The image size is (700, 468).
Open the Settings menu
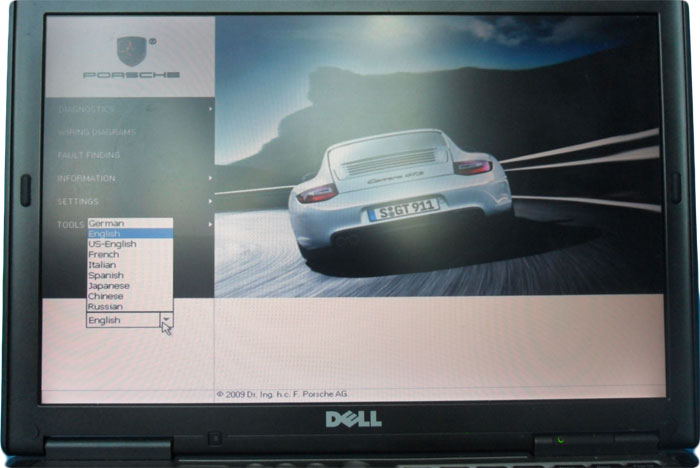[78, 202]
